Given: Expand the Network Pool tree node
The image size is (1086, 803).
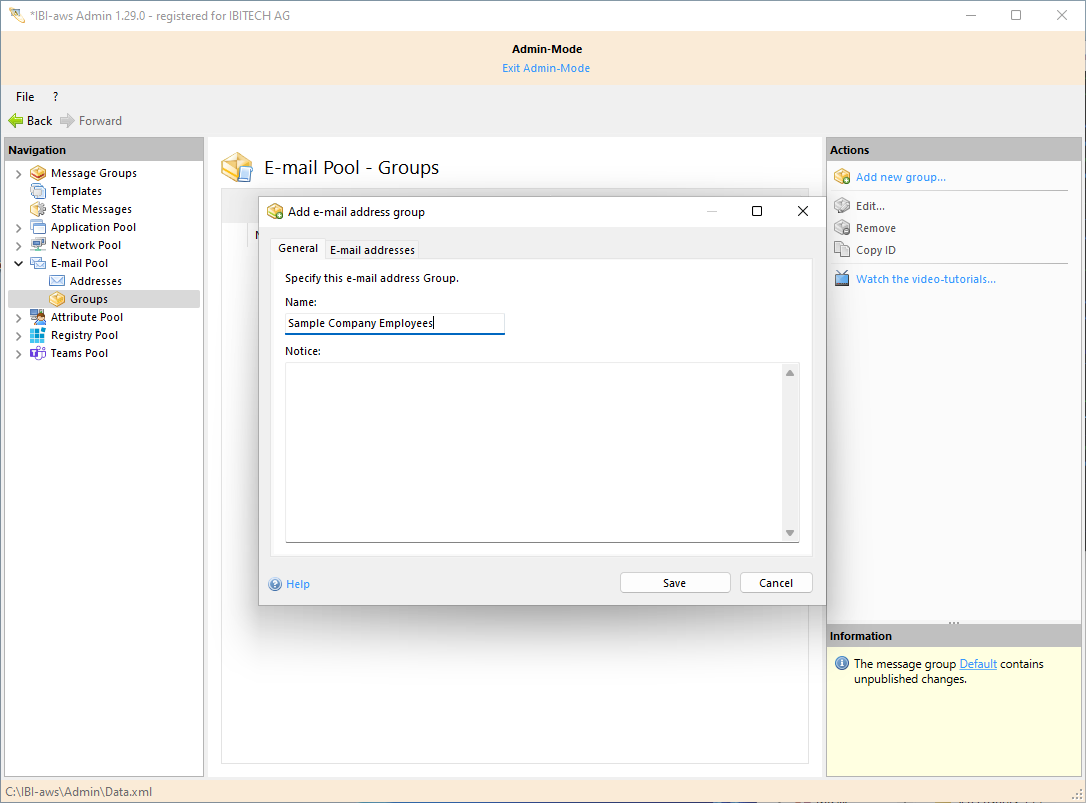Looking at the screenshot, I should pyautogui.click(x=18, y=245).
